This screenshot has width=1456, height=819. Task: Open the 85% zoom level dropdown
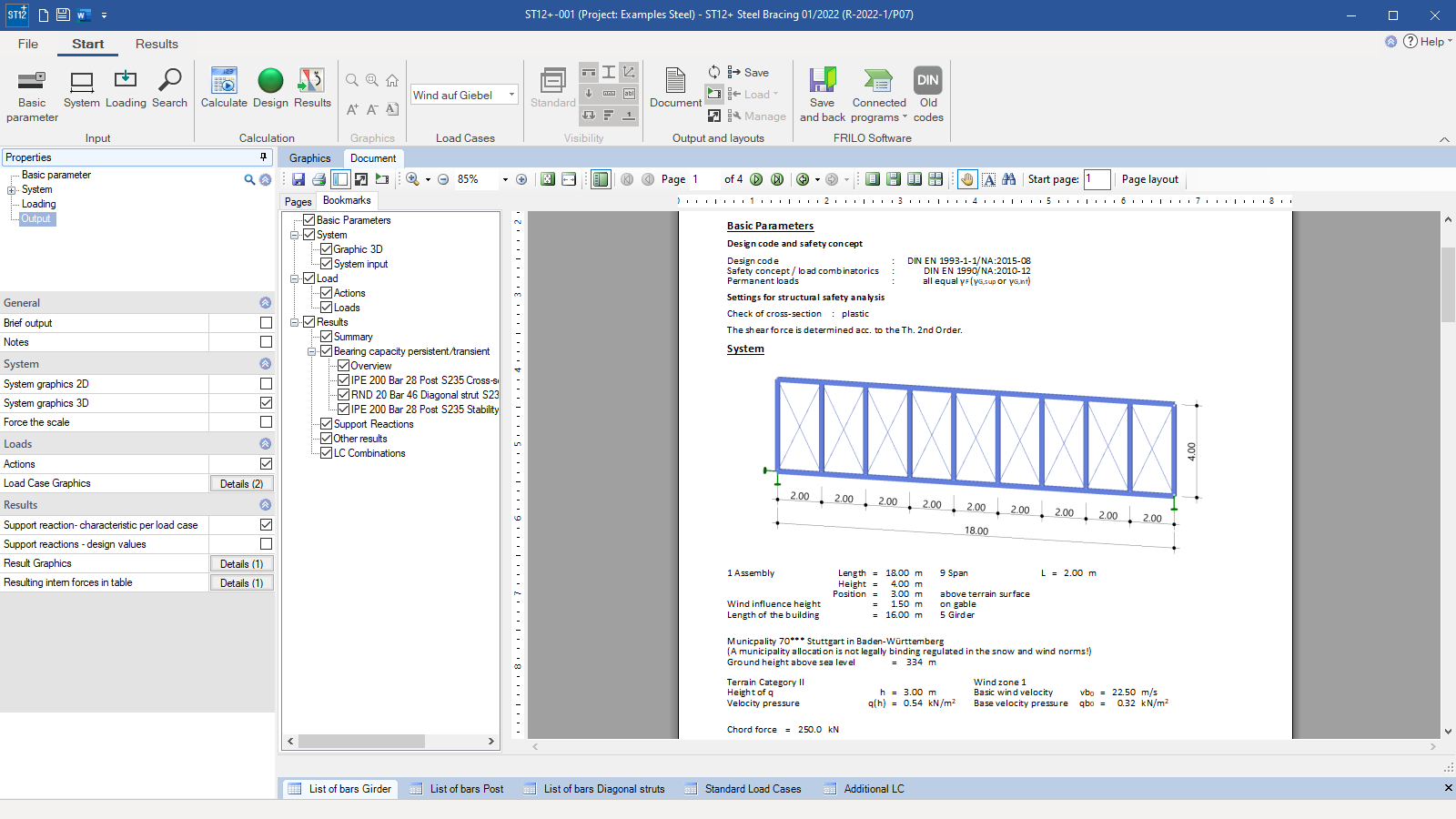[505, 180]
